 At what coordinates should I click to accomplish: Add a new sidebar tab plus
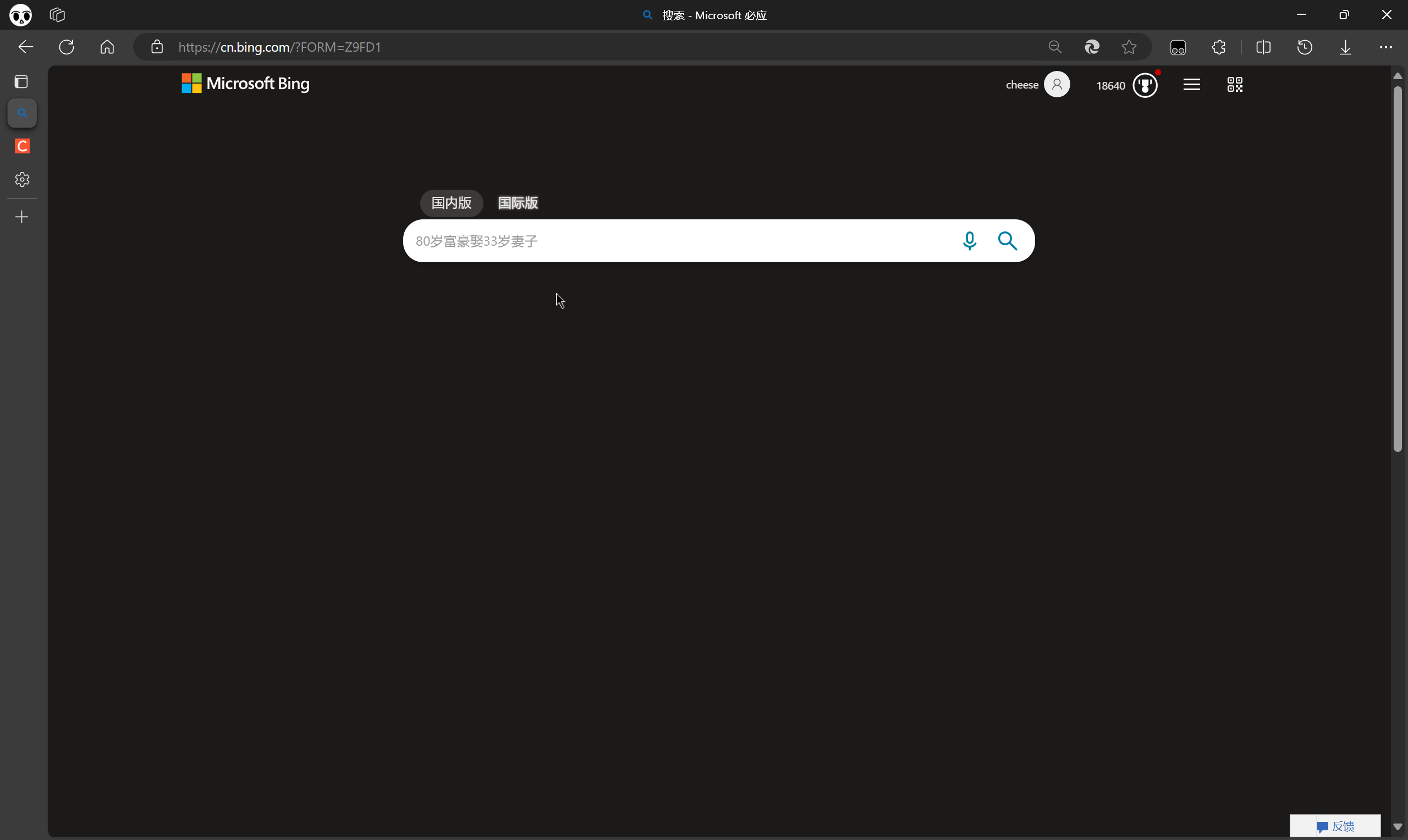(21, 217)
